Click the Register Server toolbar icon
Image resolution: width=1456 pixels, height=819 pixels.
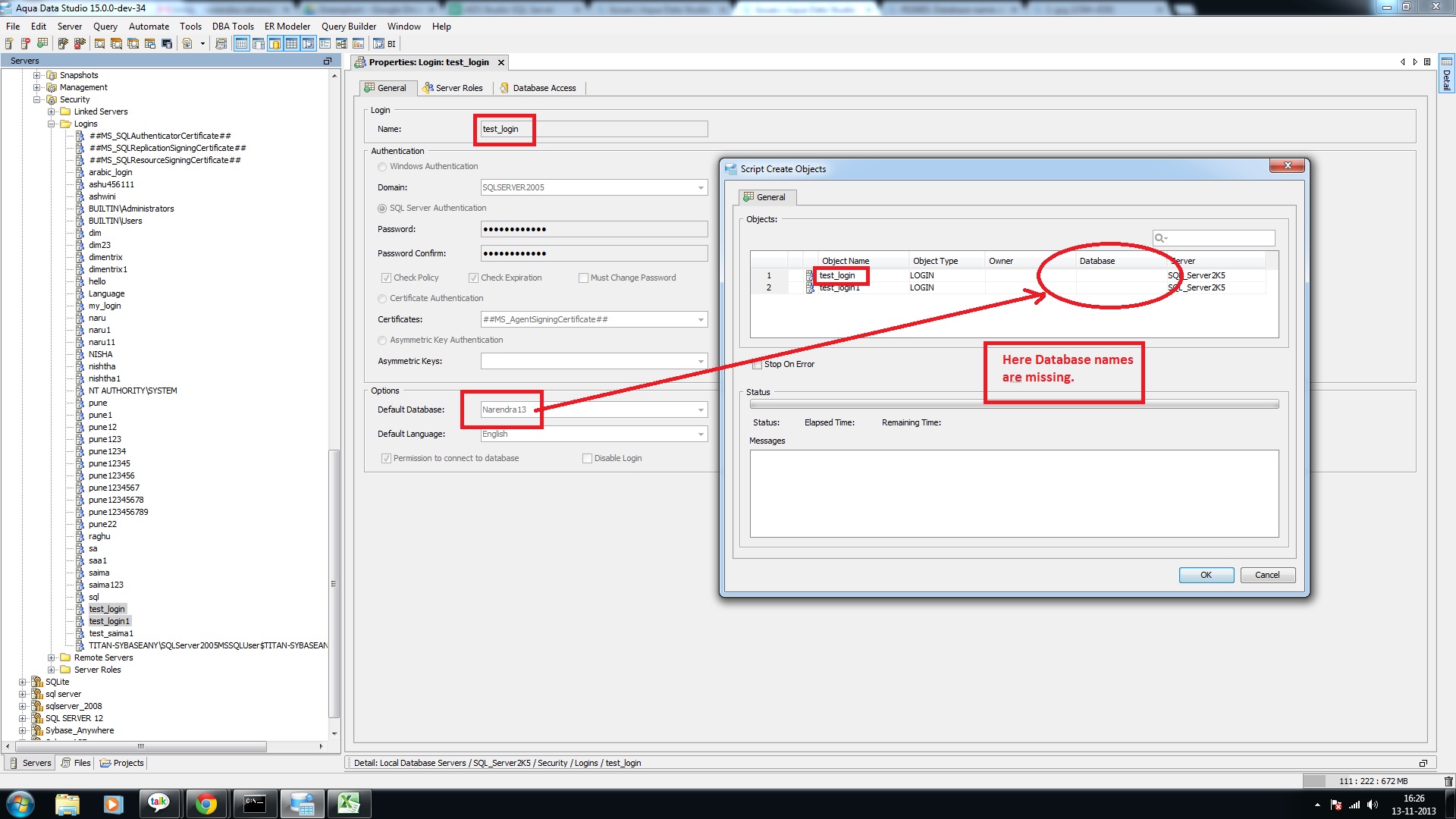(x=9, y=43)
